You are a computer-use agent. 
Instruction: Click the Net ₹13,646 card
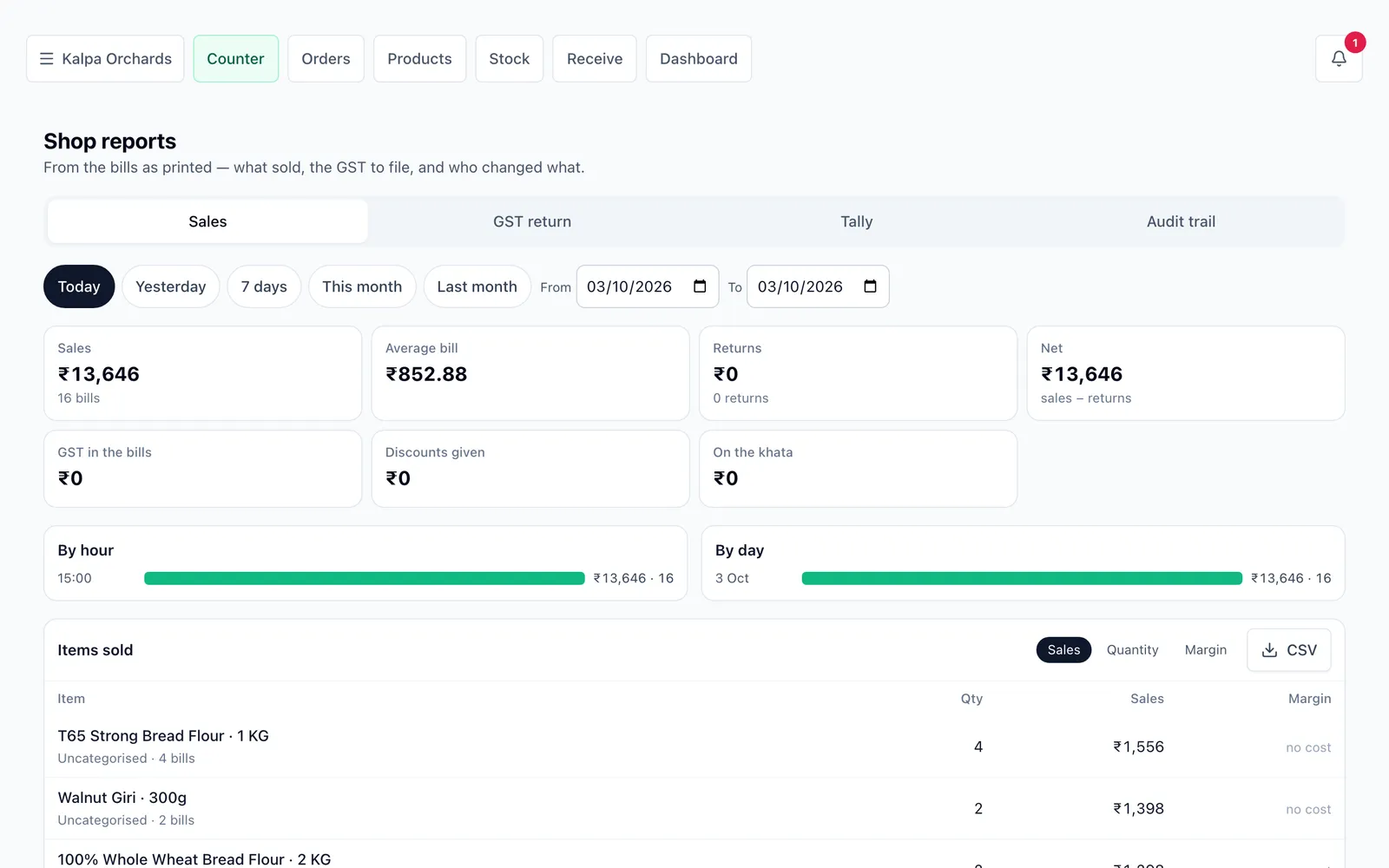coord(1186,373)
